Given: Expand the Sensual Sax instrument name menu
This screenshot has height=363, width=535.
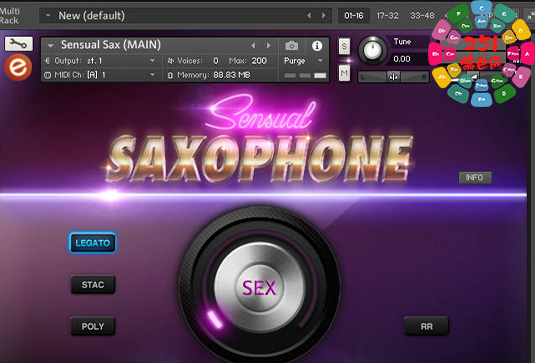Looking at the screenshot, I should coord(50,45).
